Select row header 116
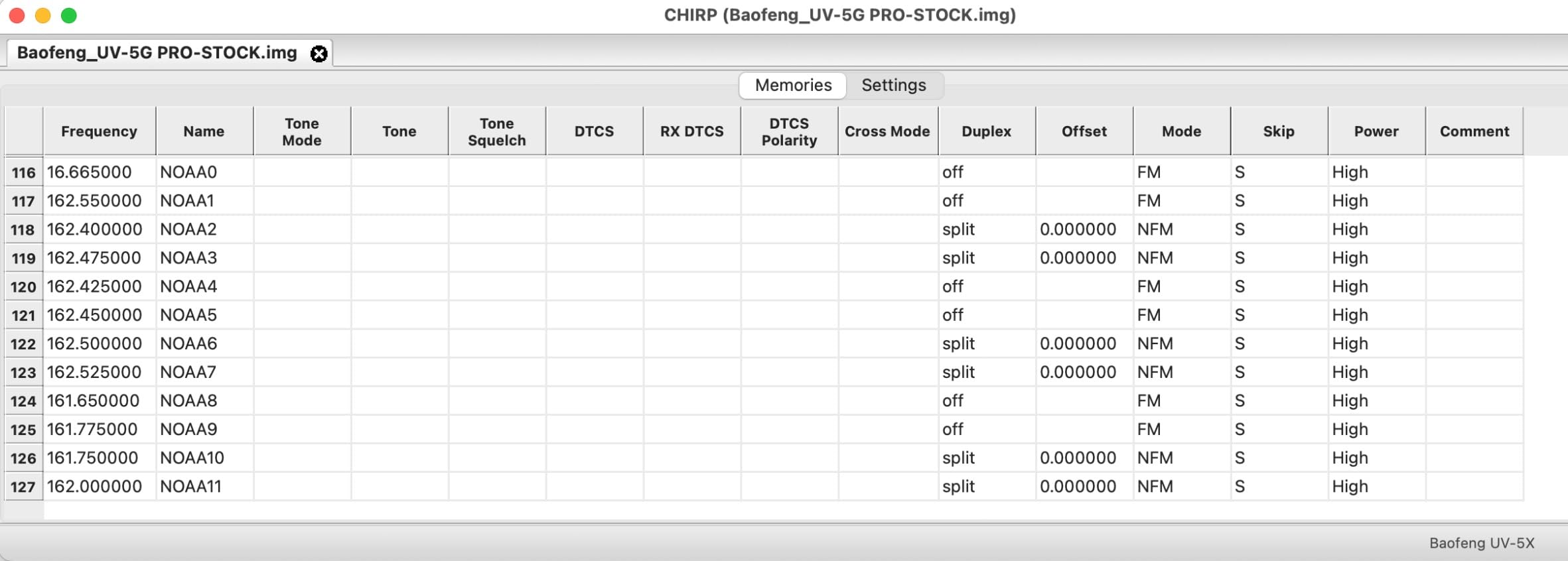 [24, 172]
